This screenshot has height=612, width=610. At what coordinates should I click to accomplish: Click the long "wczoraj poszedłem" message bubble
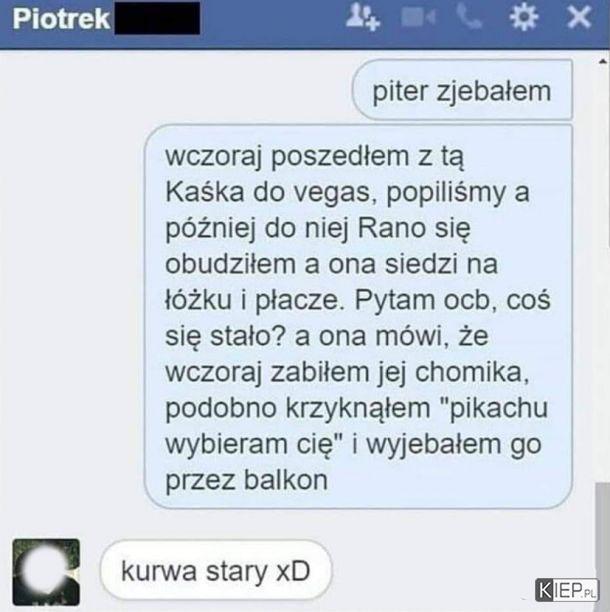coord(358,317)
